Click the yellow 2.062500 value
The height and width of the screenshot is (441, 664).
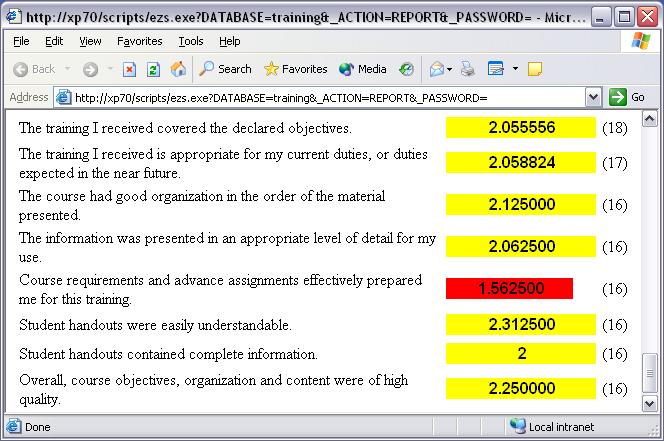(522, 246)
